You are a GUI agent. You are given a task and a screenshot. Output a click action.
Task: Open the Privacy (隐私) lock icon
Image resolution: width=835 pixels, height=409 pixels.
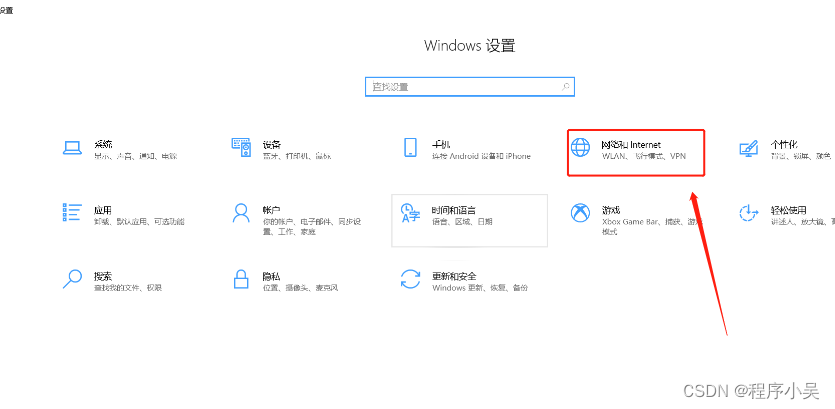pyautogui.click(x=241, y=279)
